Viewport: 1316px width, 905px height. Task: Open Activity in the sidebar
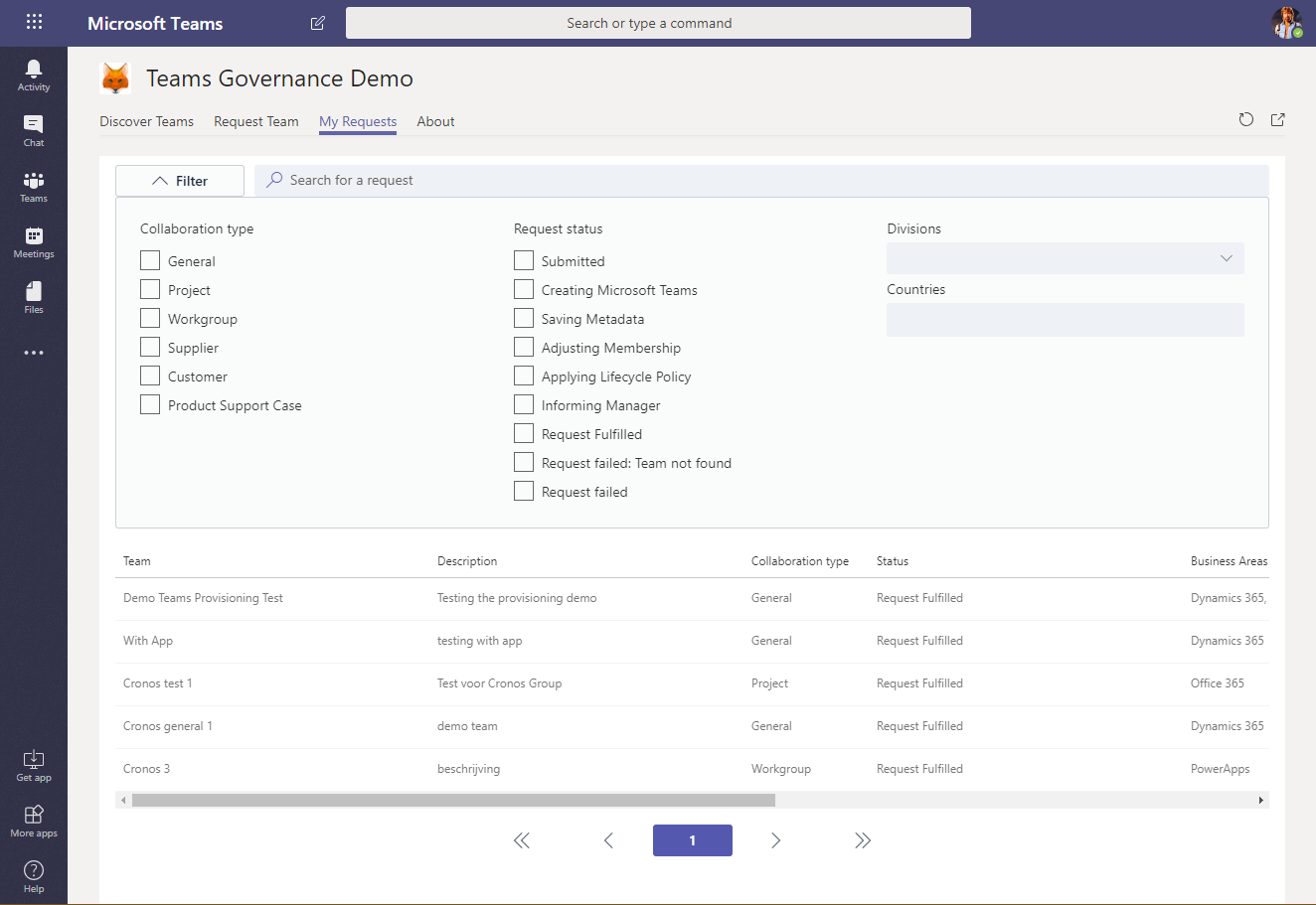tap(34, 75)
